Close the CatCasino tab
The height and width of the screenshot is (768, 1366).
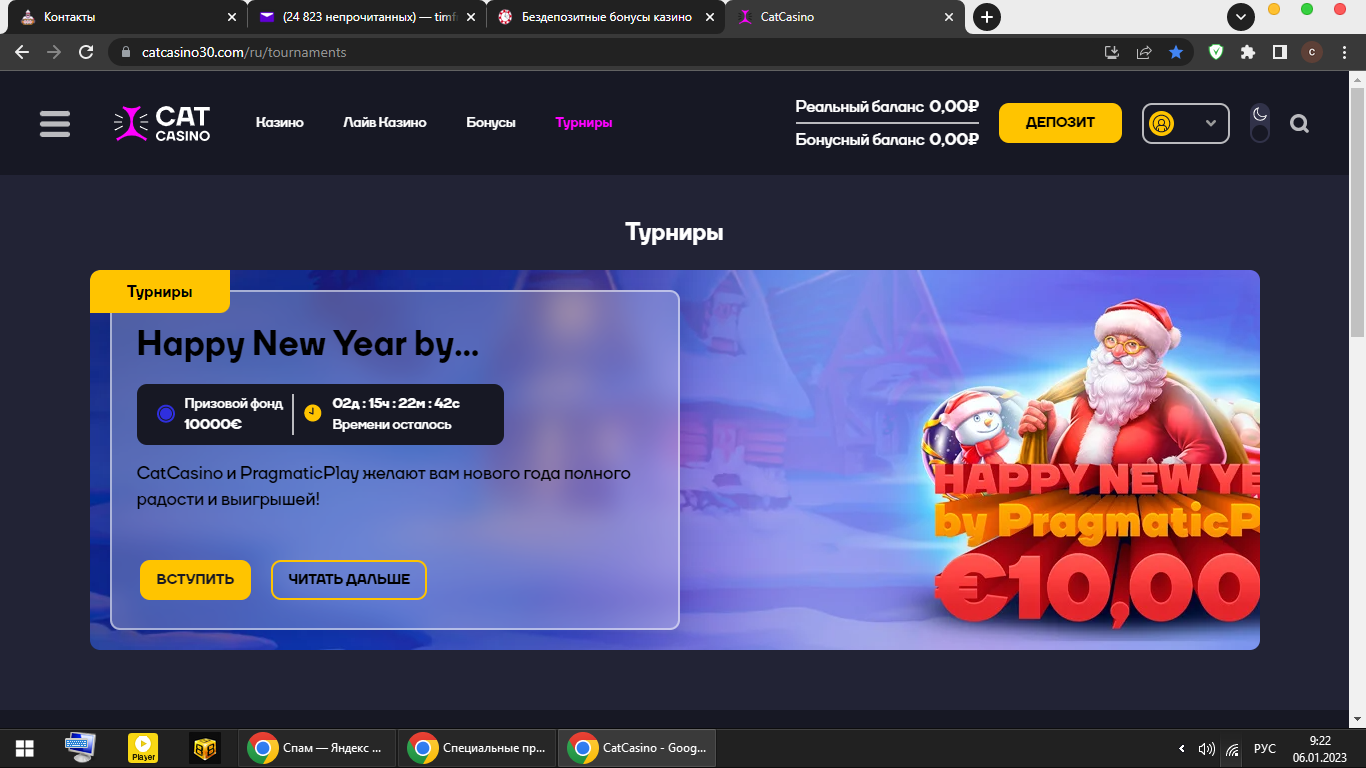pos(949,17)
